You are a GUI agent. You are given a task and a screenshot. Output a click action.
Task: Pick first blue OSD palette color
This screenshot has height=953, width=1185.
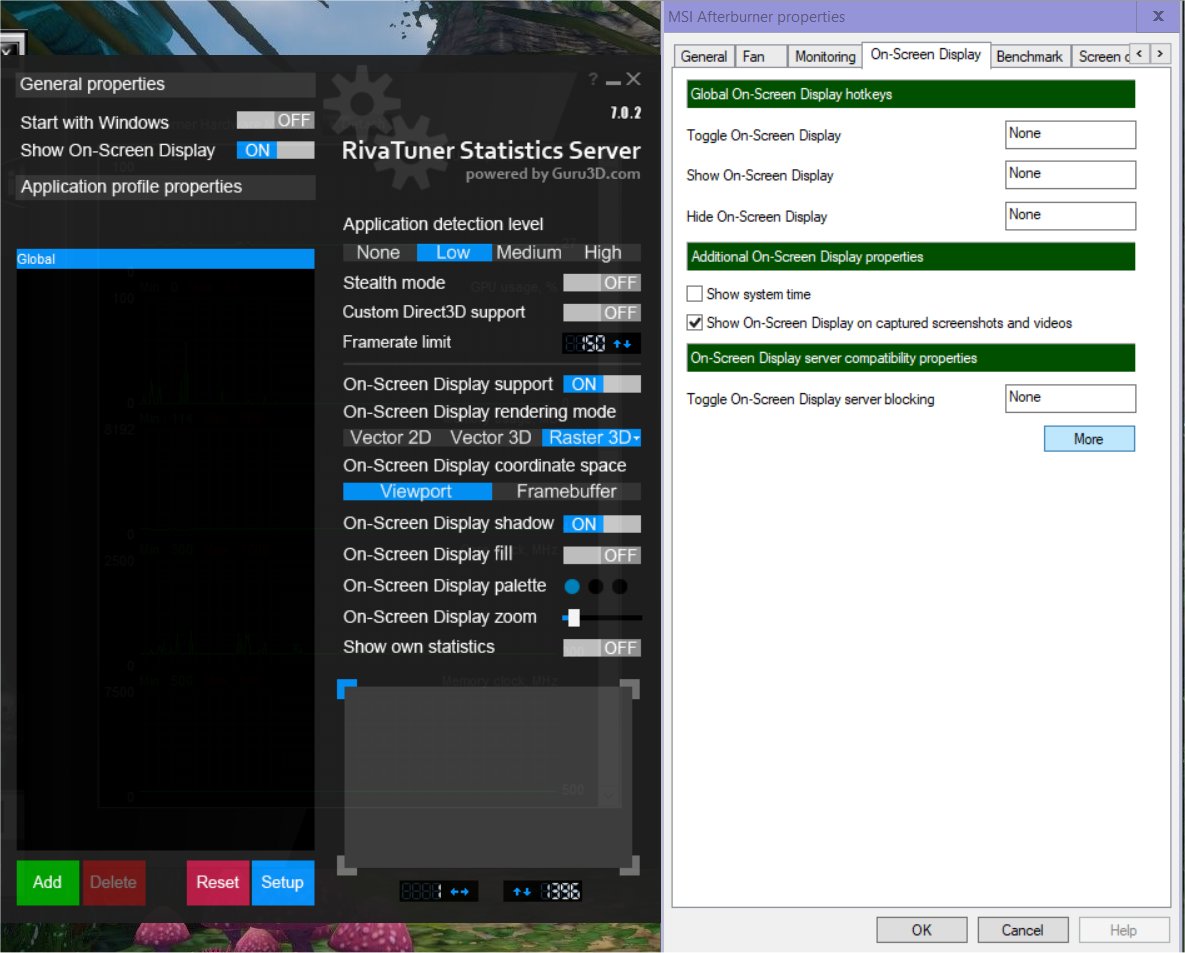click(x=572, y=586)
